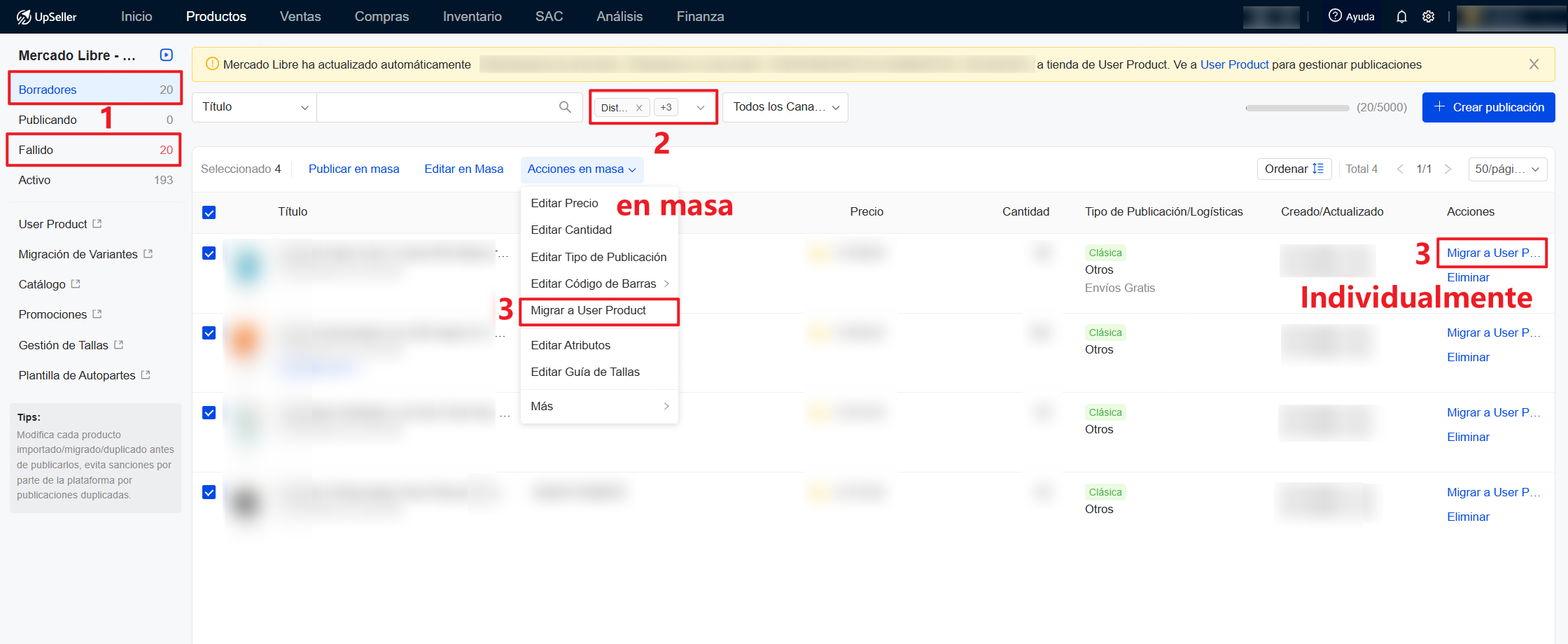Open the Ayuda help icon

[x=1335, y=16]
